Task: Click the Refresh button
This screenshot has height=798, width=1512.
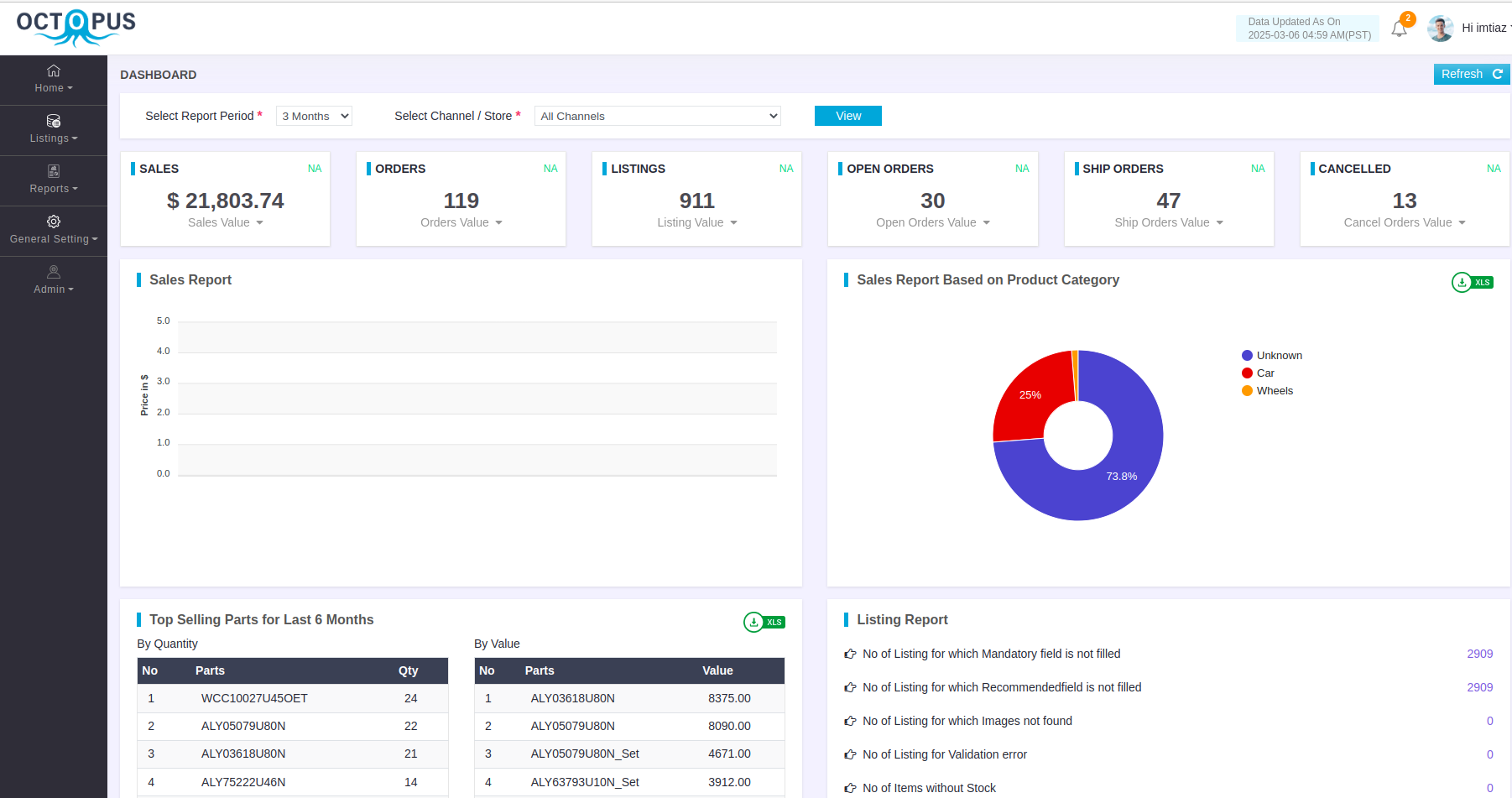Action: coord(1471,75)
